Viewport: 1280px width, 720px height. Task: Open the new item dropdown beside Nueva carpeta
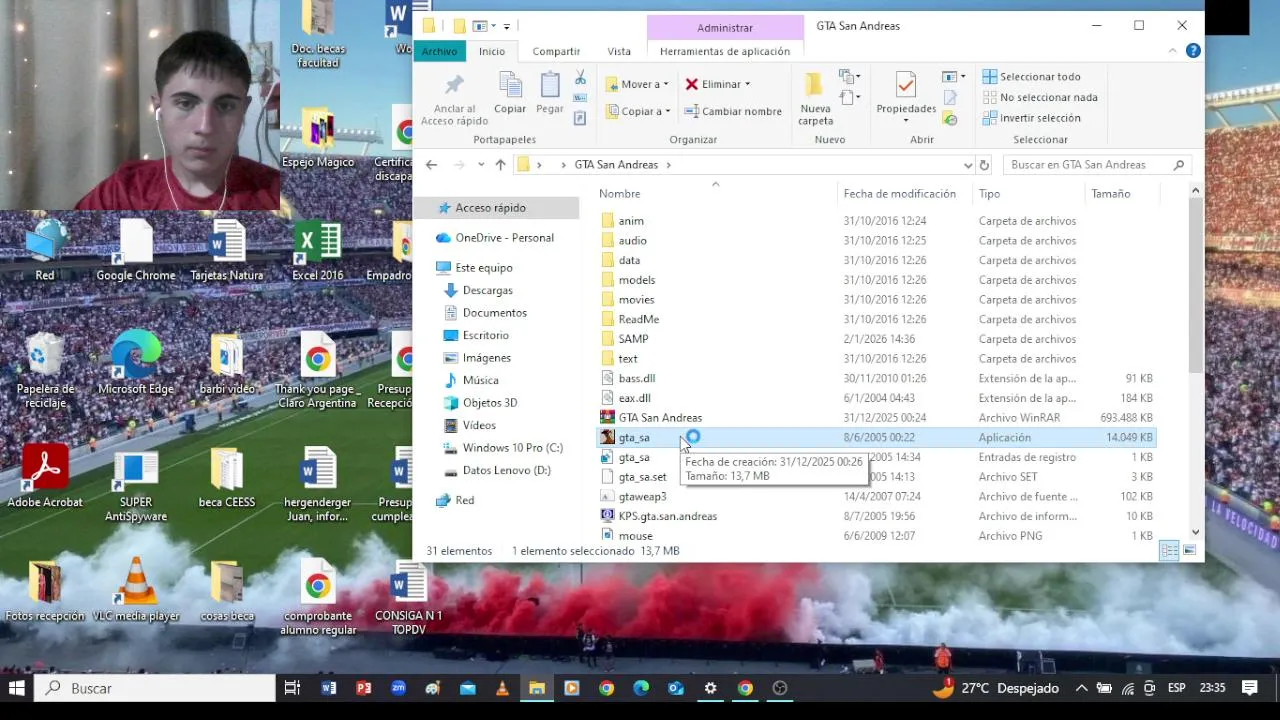coord(850,77)
